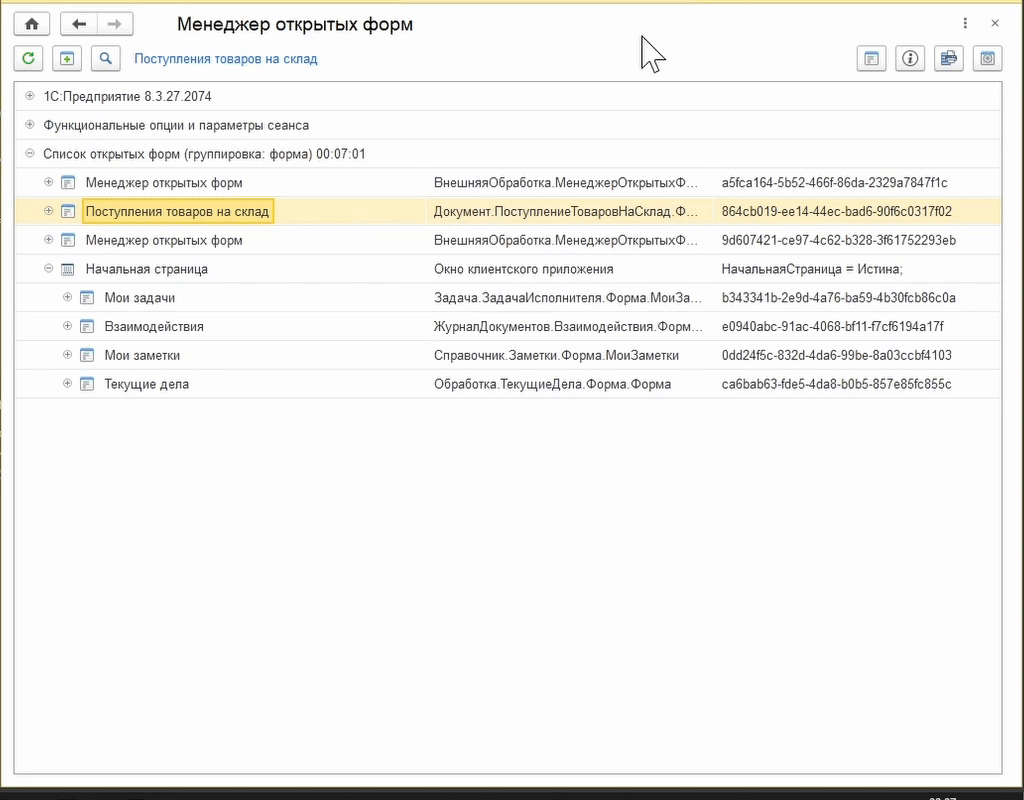Expand the 'Менеджер открытых форм' row with 9d607421

point(48,240)
